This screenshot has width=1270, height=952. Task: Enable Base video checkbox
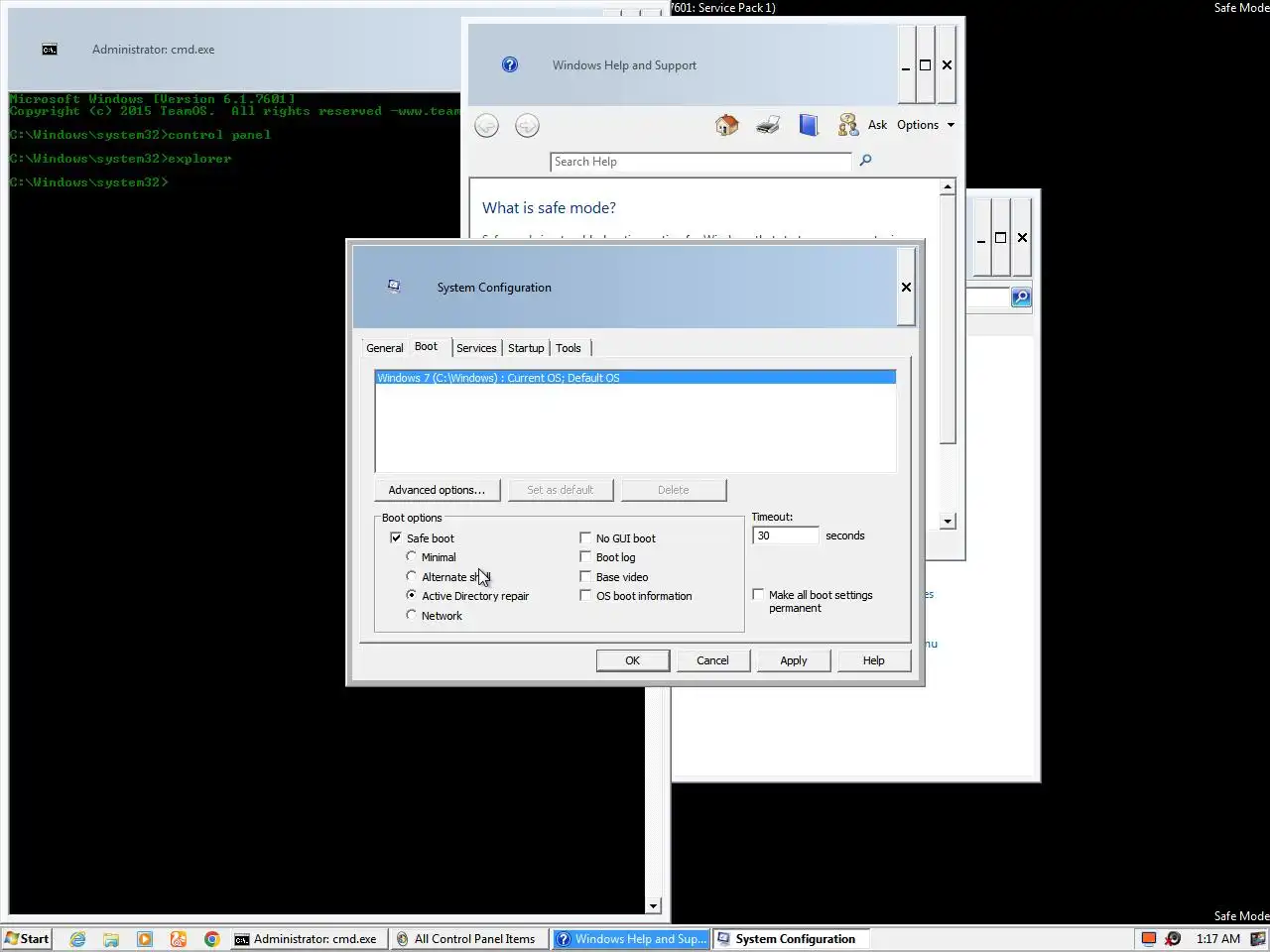(585, 576)
